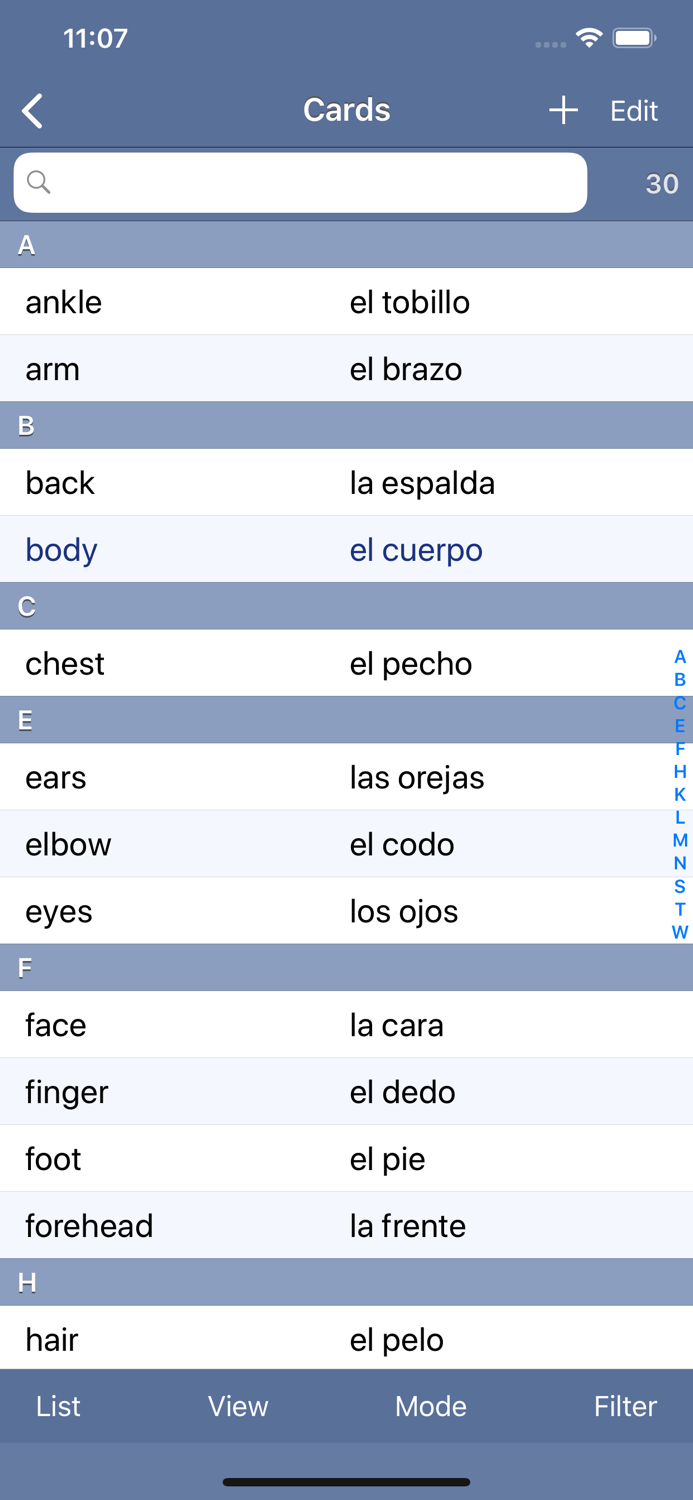Tap the card count showing 30

[x=661, y=185]
